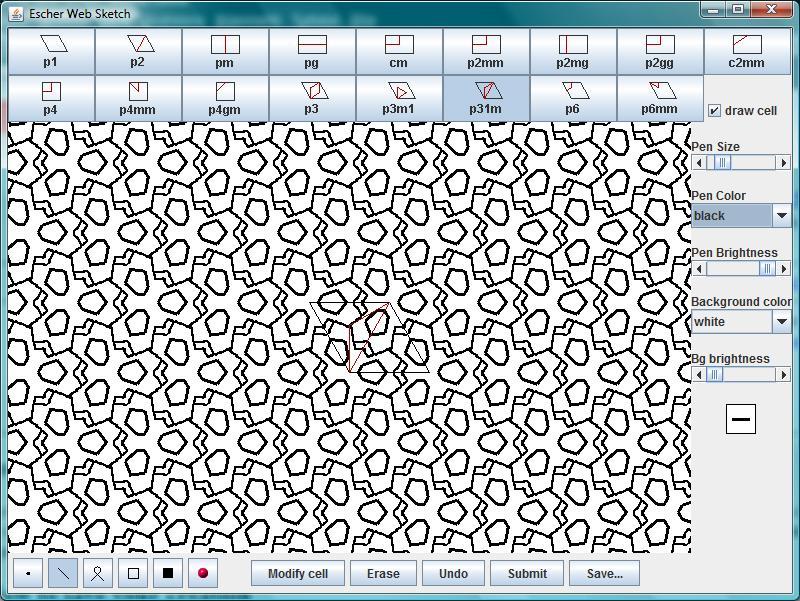
Task: Select the p2 symmetry group button
Action: [138, 52]
